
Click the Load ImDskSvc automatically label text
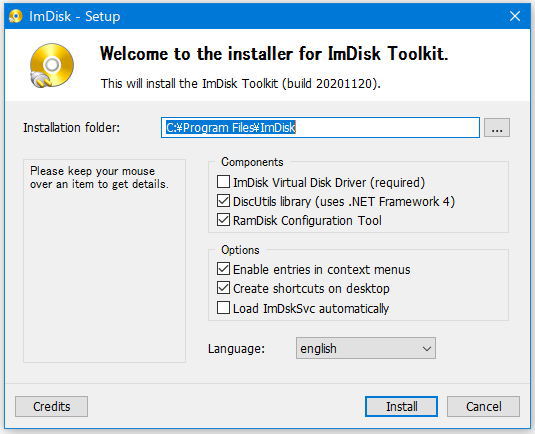311,308
